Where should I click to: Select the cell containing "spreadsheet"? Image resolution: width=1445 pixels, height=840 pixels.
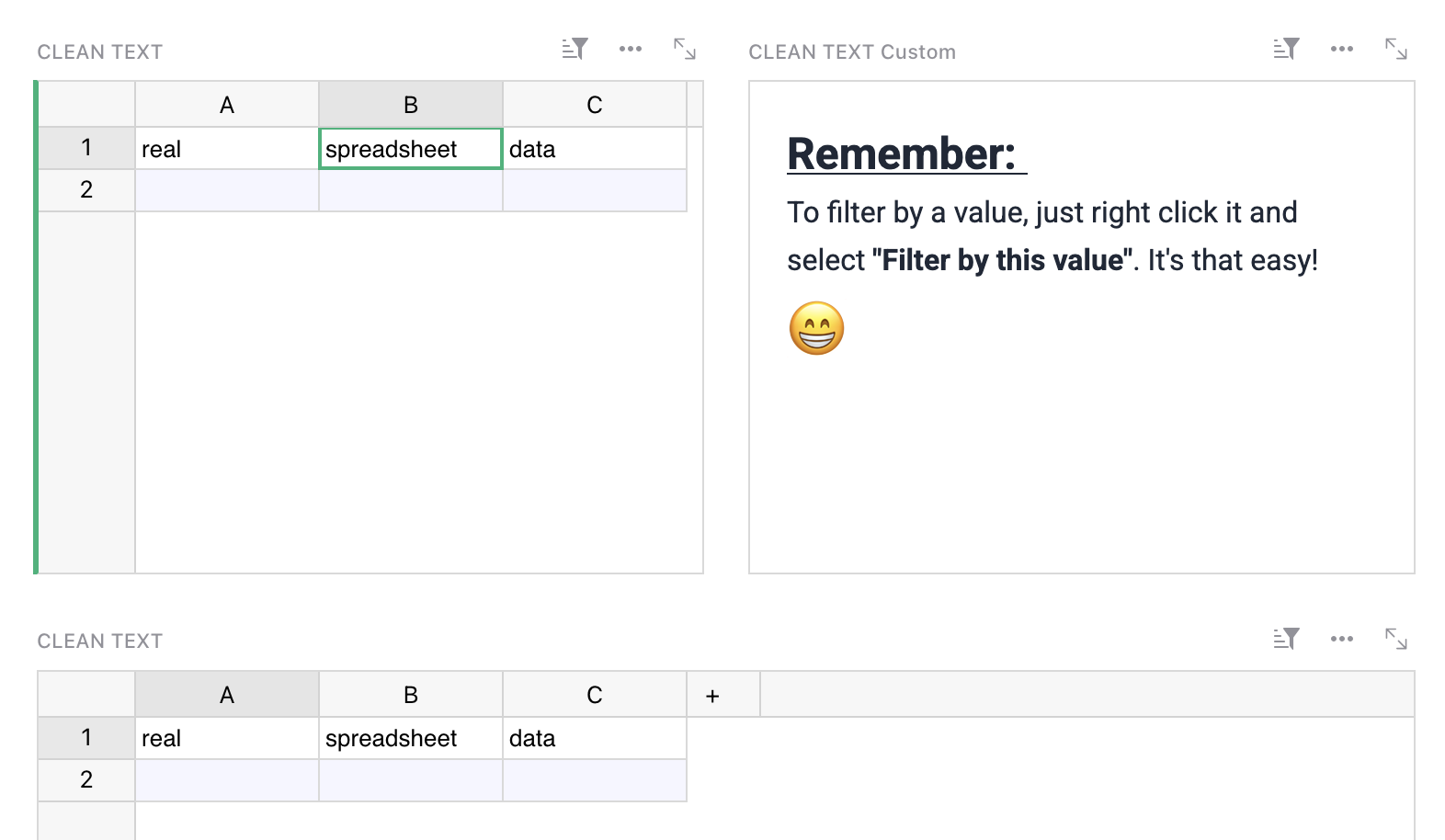coord(410,148)
